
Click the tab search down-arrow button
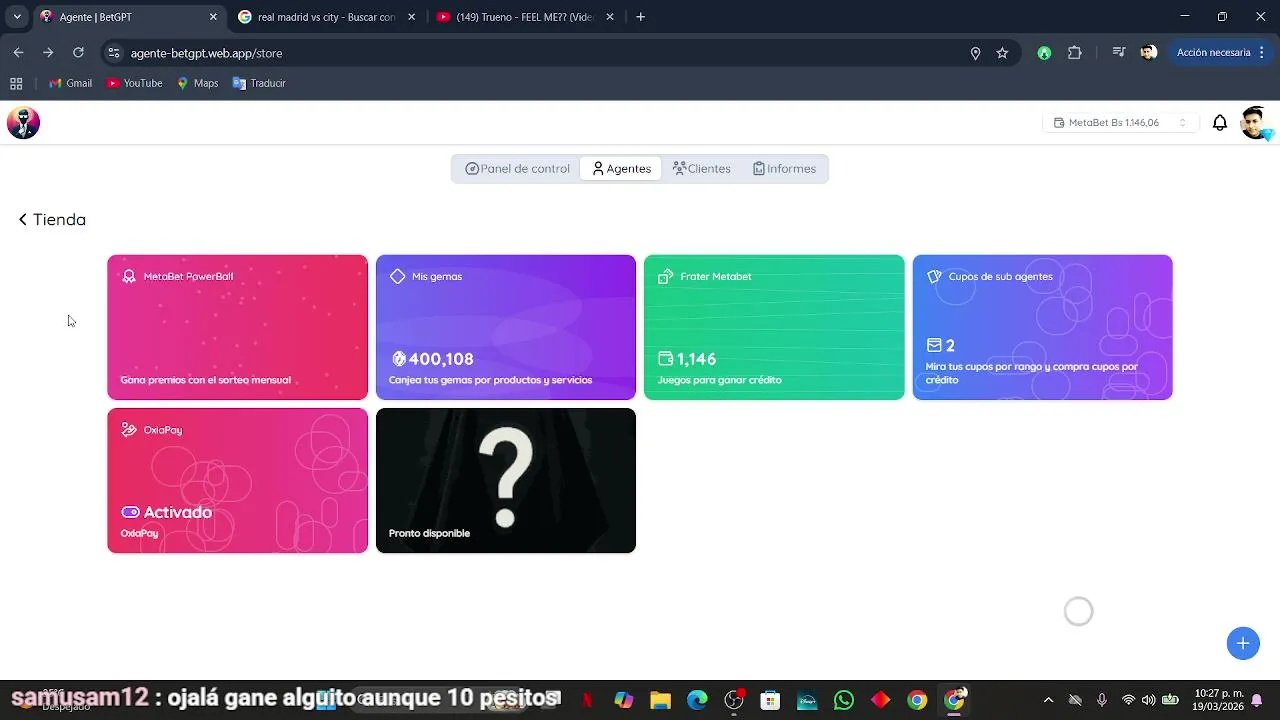(x=16, y=17)
